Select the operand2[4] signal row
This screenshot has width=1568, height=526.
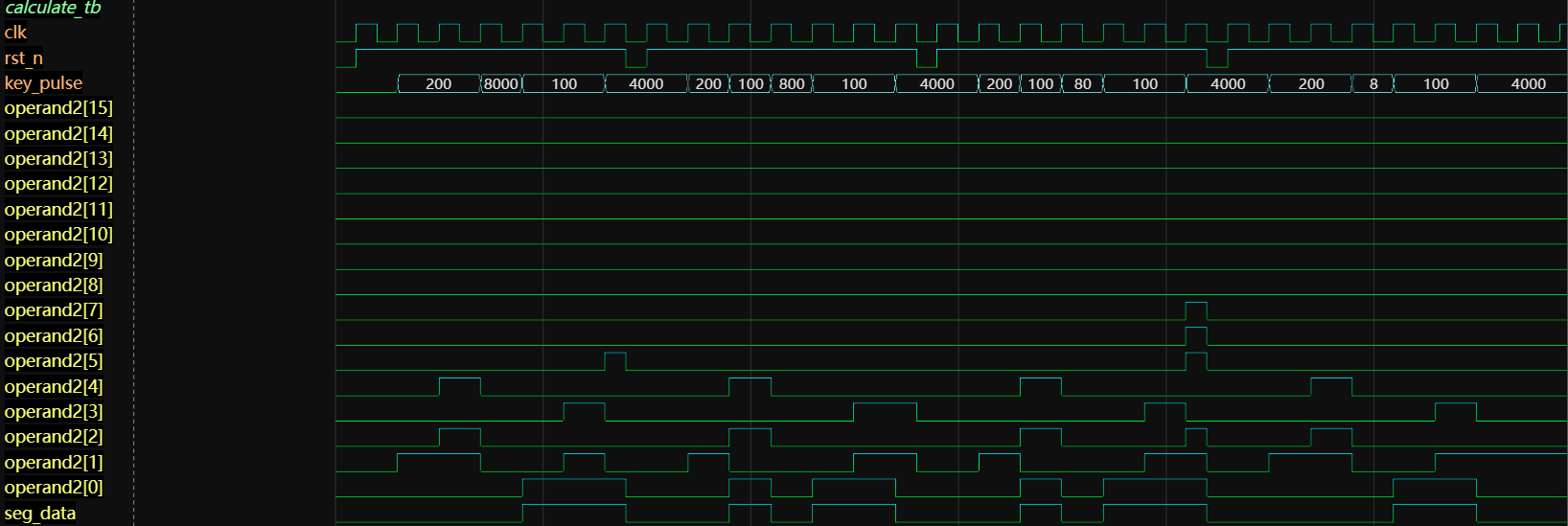[54, 387]
